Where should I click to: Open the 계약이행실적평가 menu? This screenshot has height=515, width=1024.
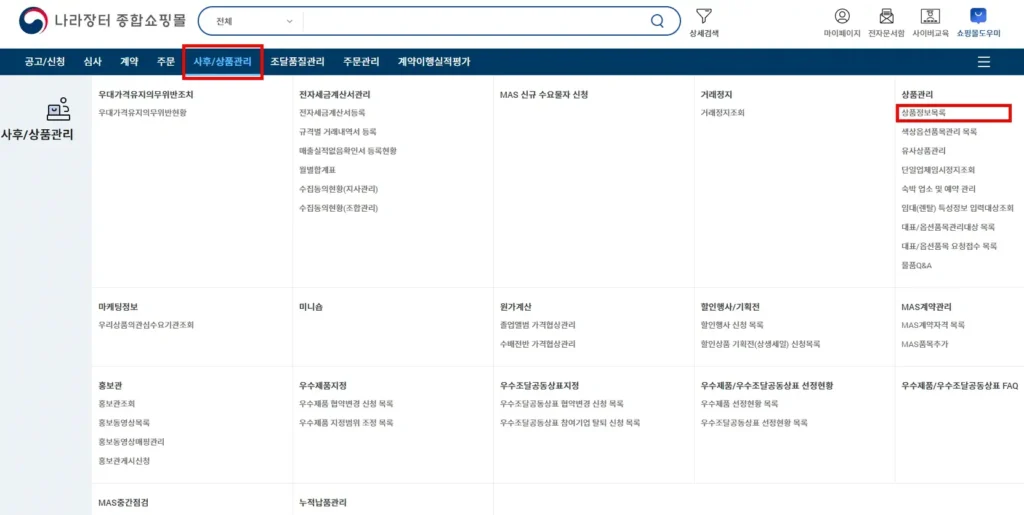tap(433, 62)
